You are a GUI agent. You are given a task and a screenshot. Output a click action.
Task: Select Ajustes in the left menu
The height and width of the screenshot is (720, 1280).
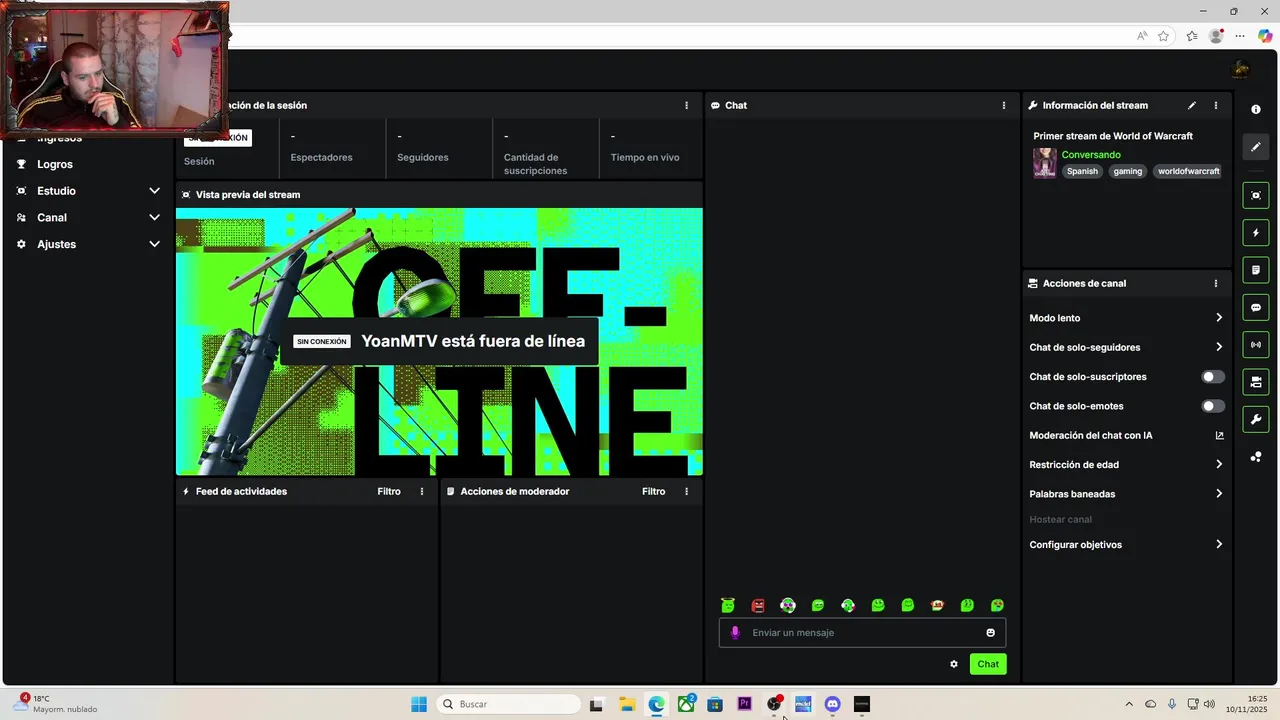point(56,244)
